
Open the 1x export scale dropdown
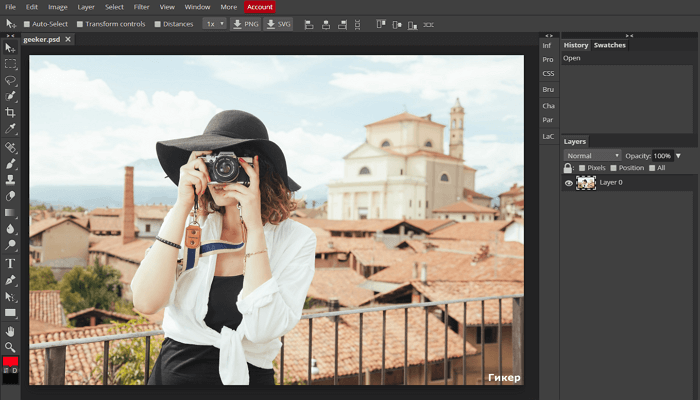(x=214, y=23)
